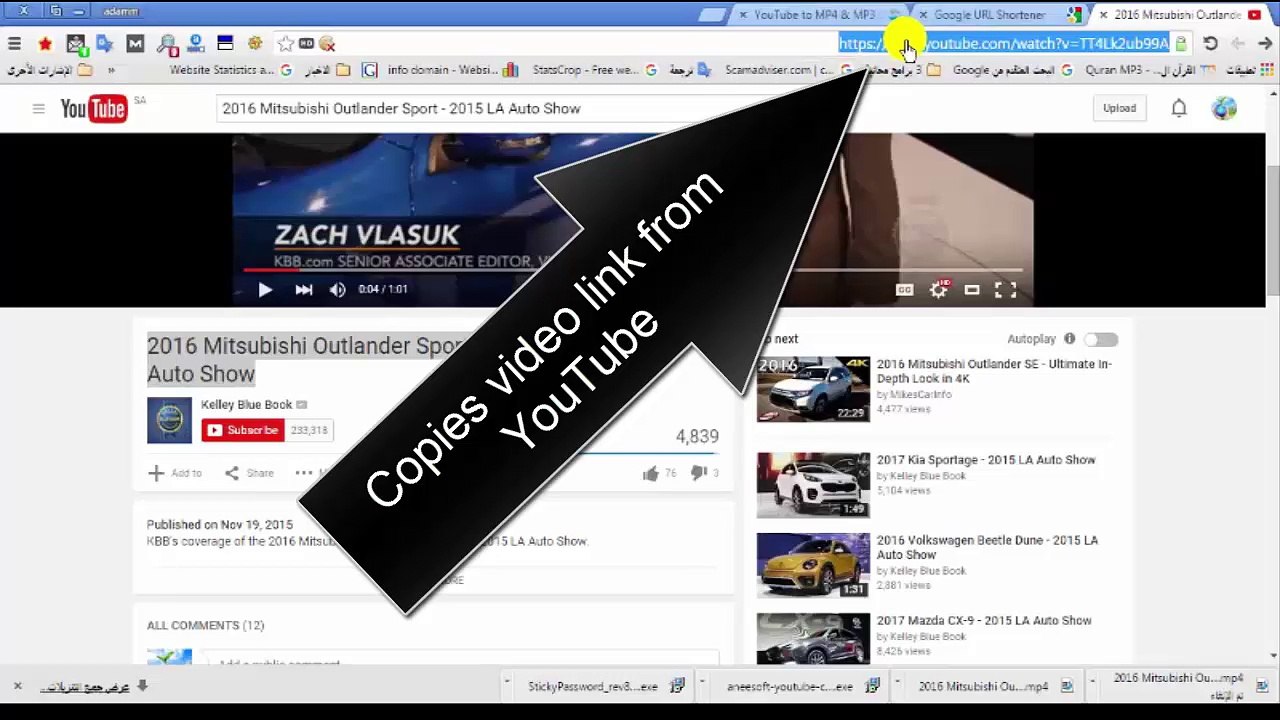The height and width of the screenshot is (720, 1280).
Task: Open the Google Translate extension icon
Action: pyautogui.click(x=105, y=44)
